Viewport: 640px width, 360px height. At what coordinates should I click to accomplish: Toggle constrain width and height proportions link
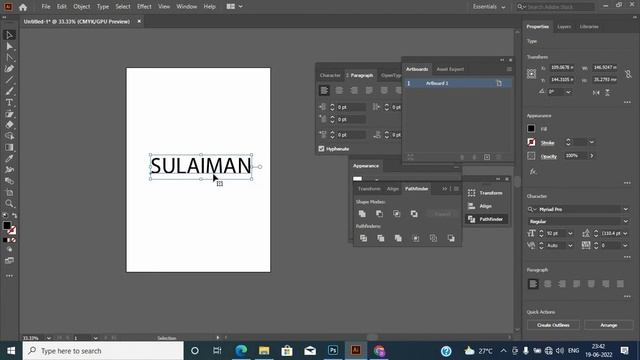coord(628,73)
